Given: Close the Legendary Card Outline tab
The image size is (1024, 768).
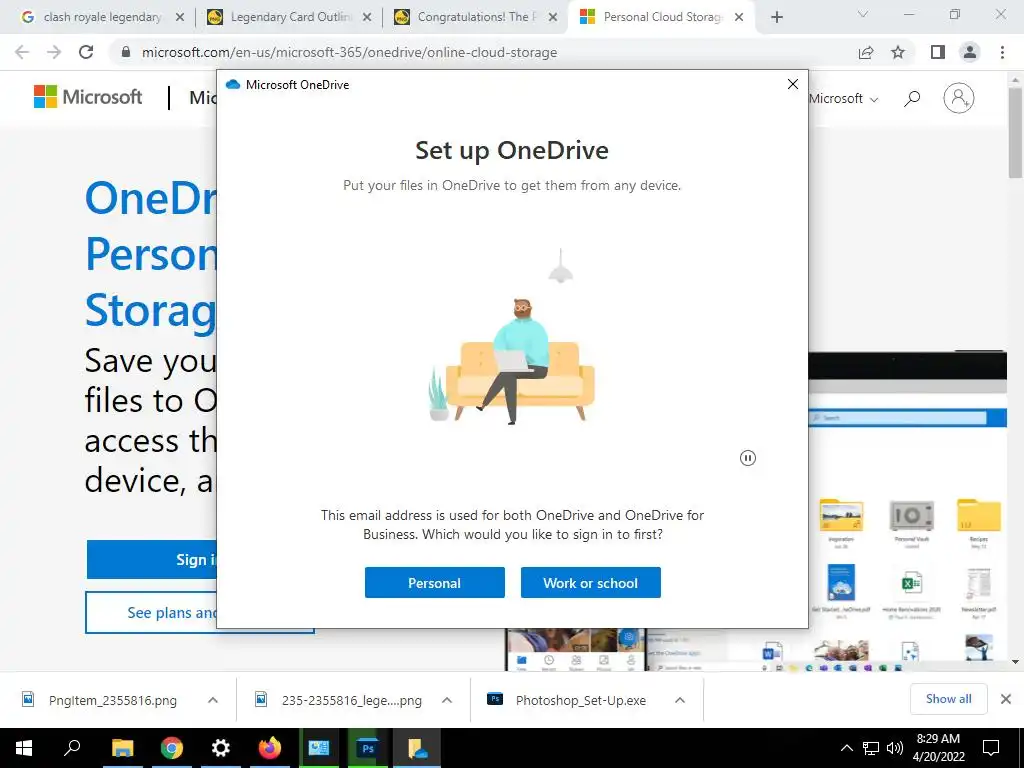Looking at the screenshot, I should tap(367, 17).
